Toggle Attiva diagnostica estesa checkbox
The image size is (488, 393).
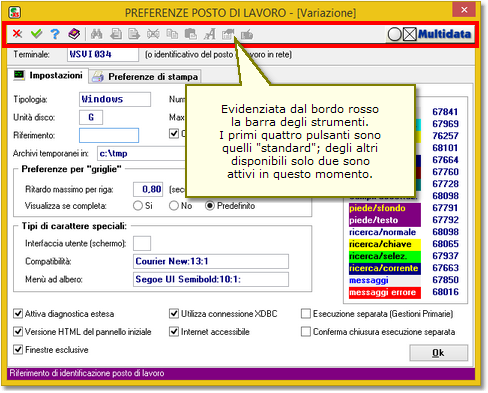pos(18,314)
